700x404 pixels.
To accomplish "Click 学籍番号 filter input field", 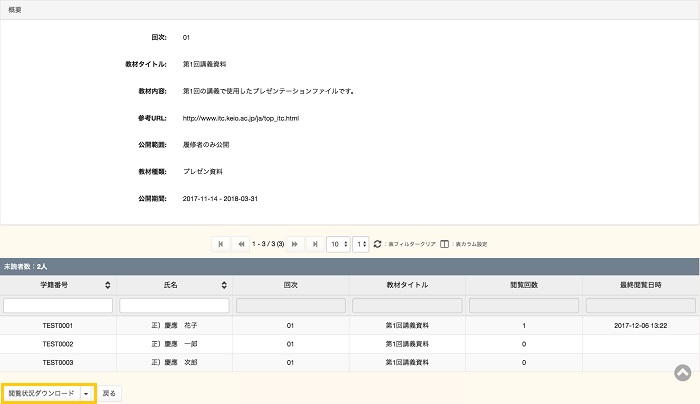I will click(58, 305).
